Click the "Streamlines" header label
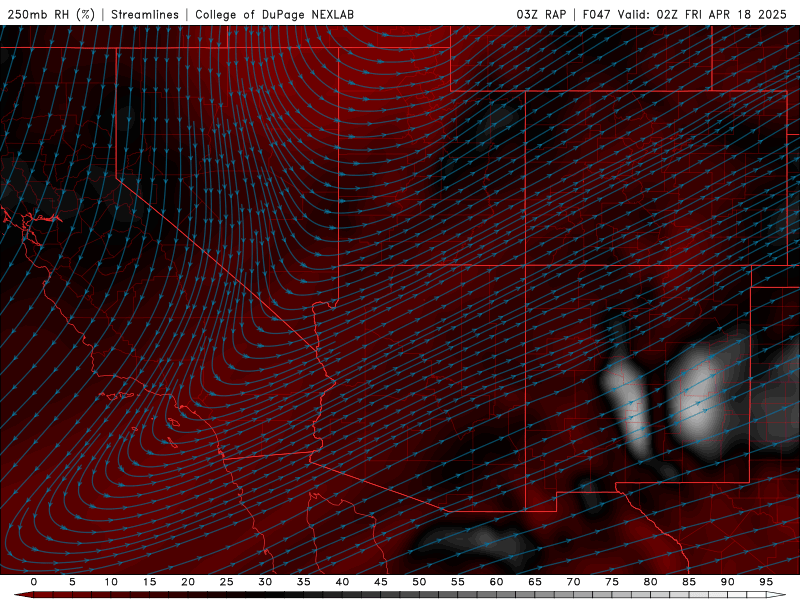Screen dimensions: 800x600 (x=145, y=14)
